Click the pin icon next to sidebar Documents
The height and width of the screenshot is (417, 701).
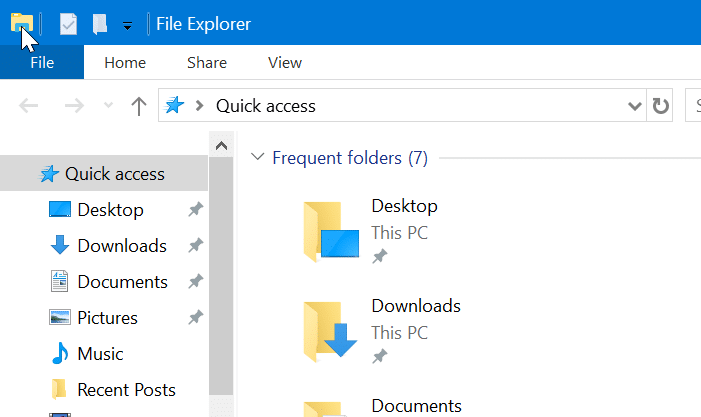click(195, 282)
